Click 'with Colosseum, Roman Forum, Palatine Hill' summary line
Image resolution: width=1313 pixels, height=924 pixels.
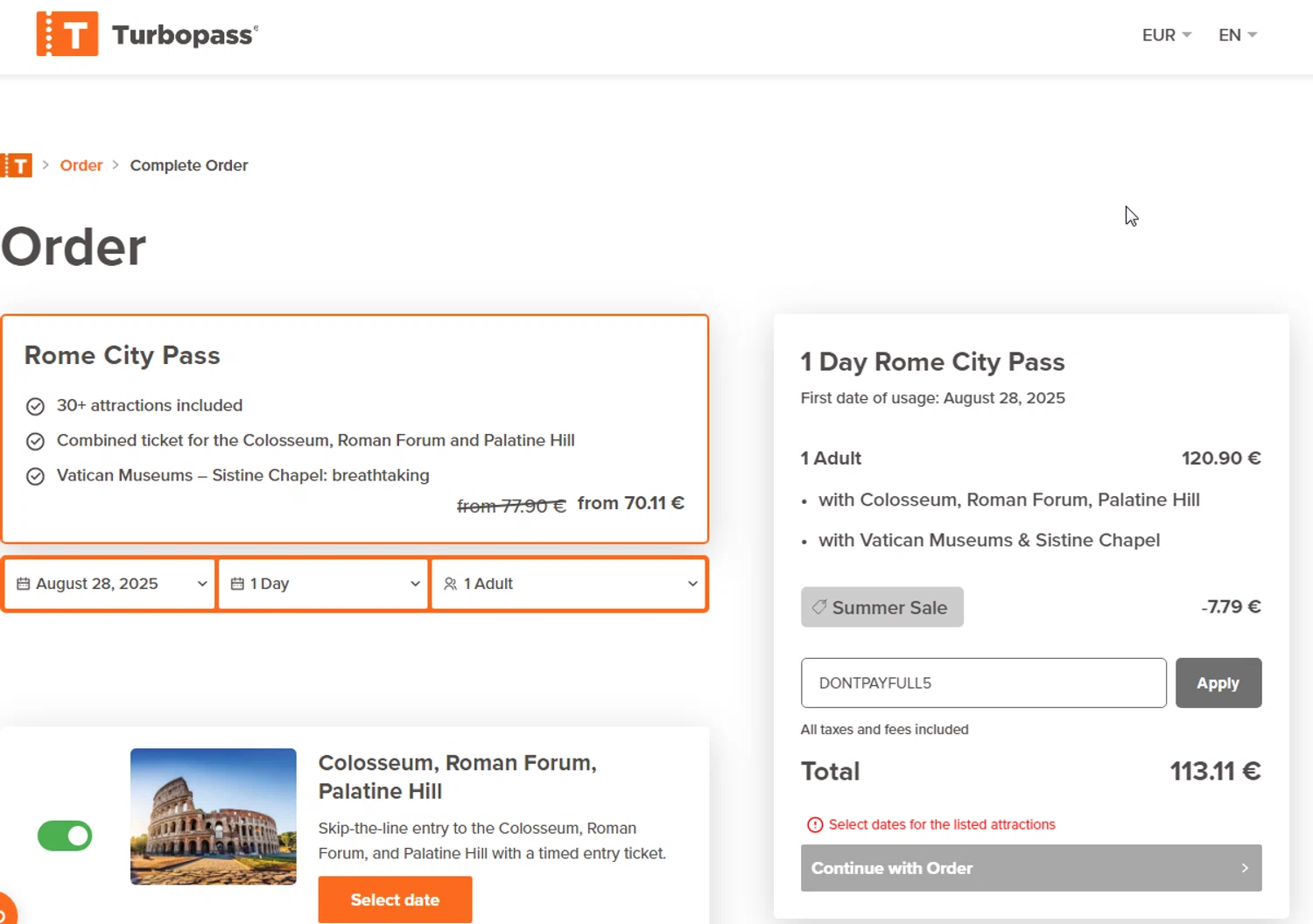click(x=1009, y=500)
